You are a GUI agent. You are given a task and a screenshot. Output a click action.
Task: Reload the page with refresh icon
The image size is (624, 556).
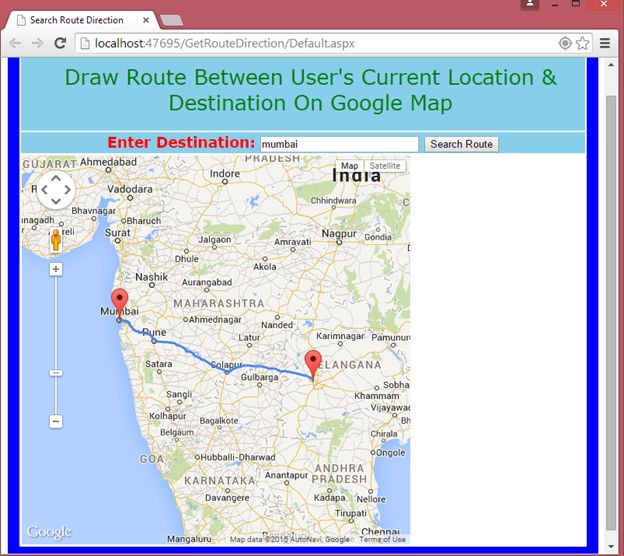(x=60, y=43)
